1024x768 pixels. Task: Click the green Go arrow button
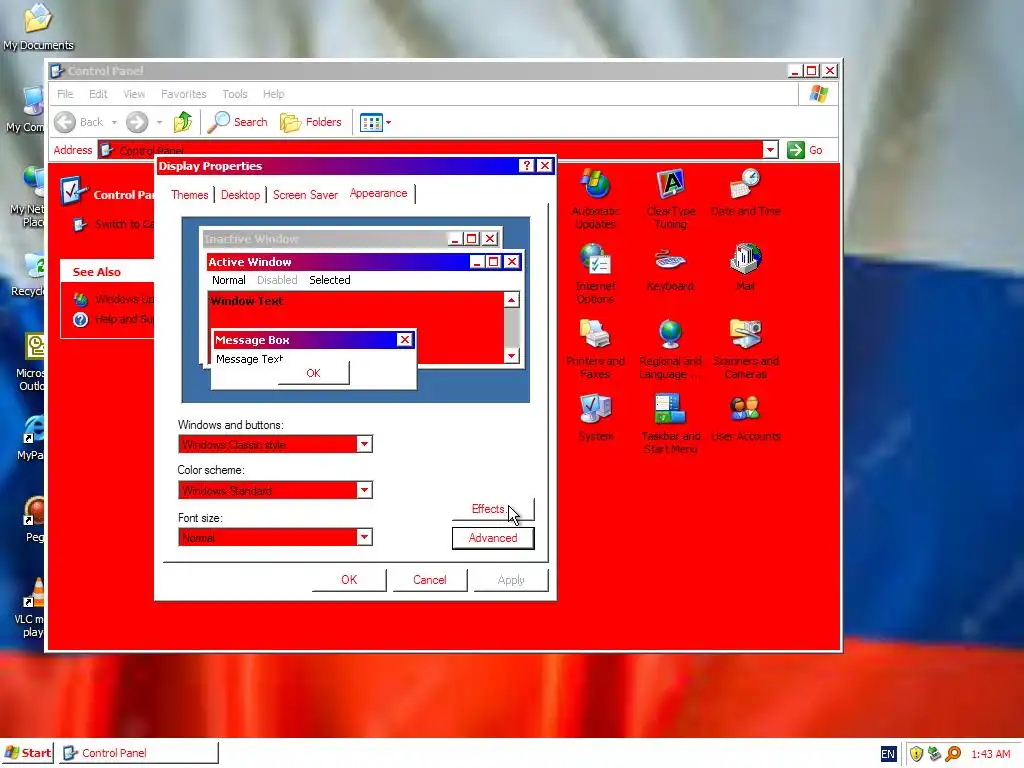(x=795, y=150)
